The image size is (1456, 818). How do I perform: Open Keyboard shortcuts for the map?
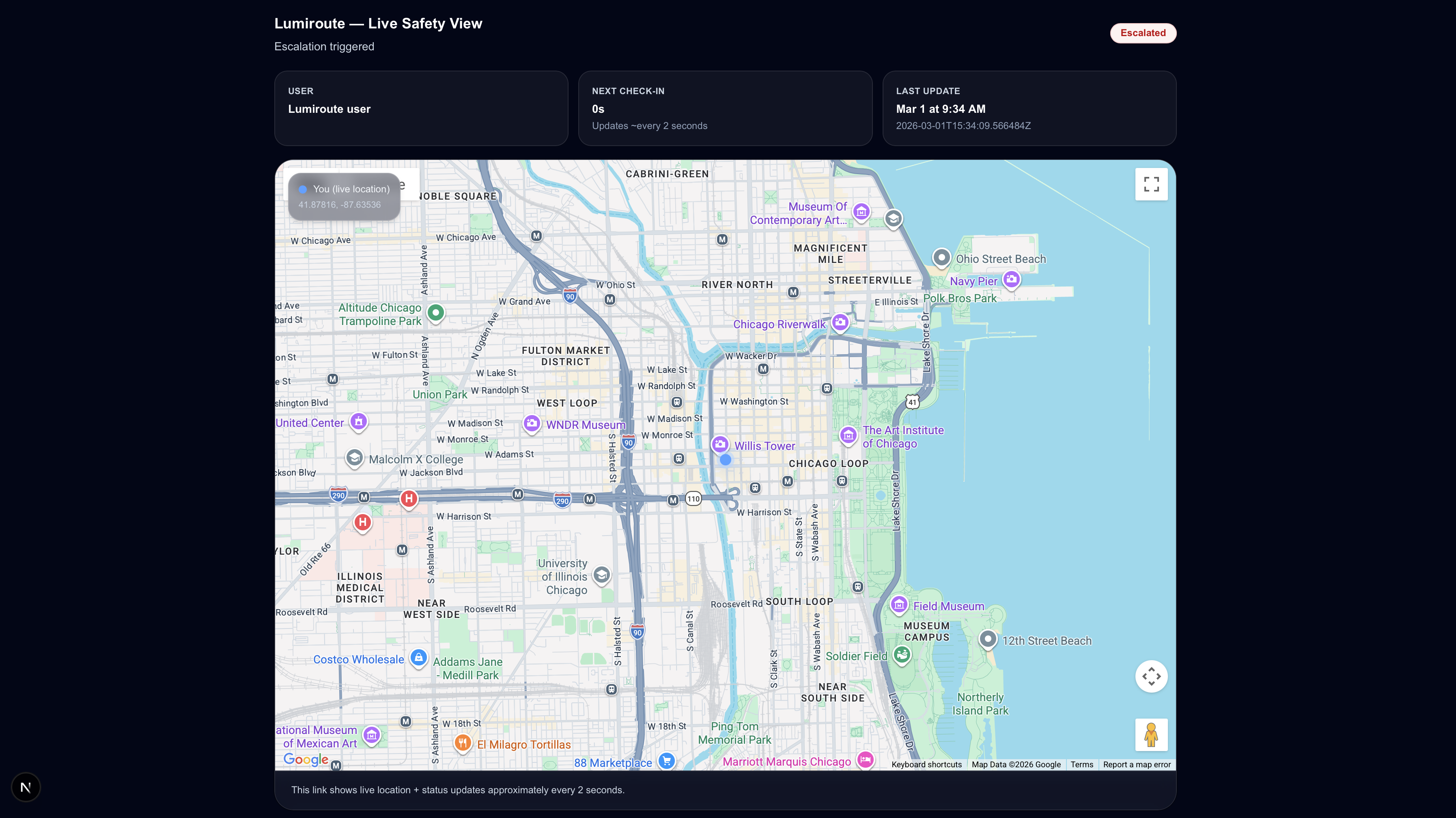pyautogui.click(x=926, y=764)
